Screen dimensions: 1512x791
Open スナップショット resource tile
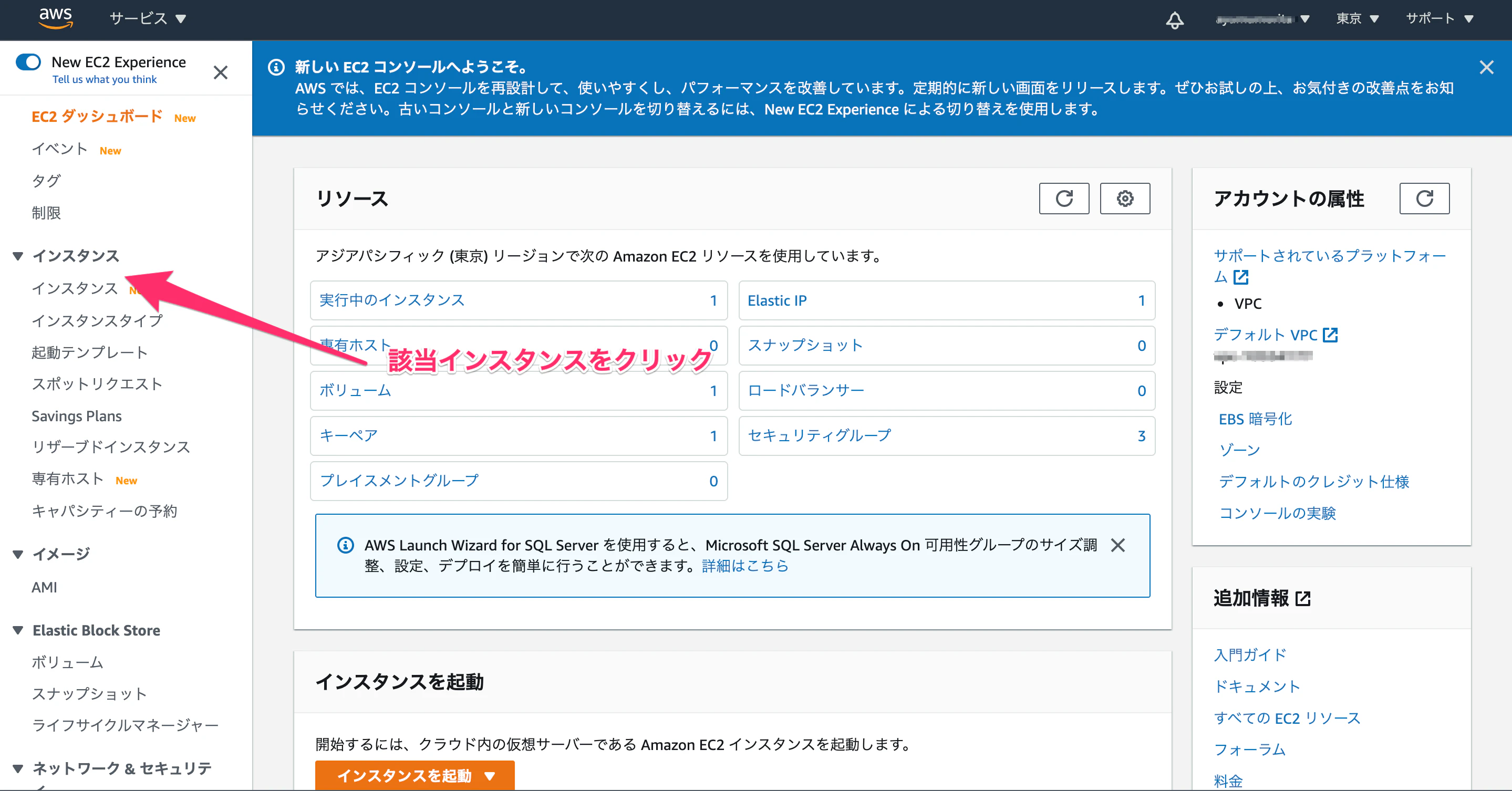coord(947,346)
